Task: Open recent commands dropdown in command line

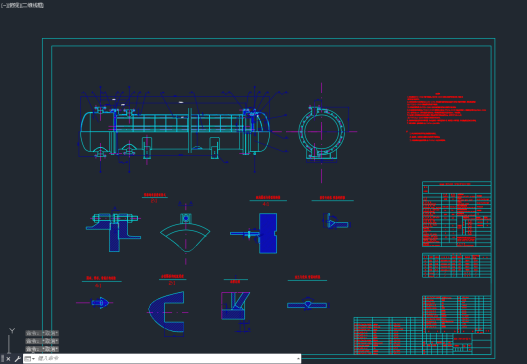Action: pos(30,359)
